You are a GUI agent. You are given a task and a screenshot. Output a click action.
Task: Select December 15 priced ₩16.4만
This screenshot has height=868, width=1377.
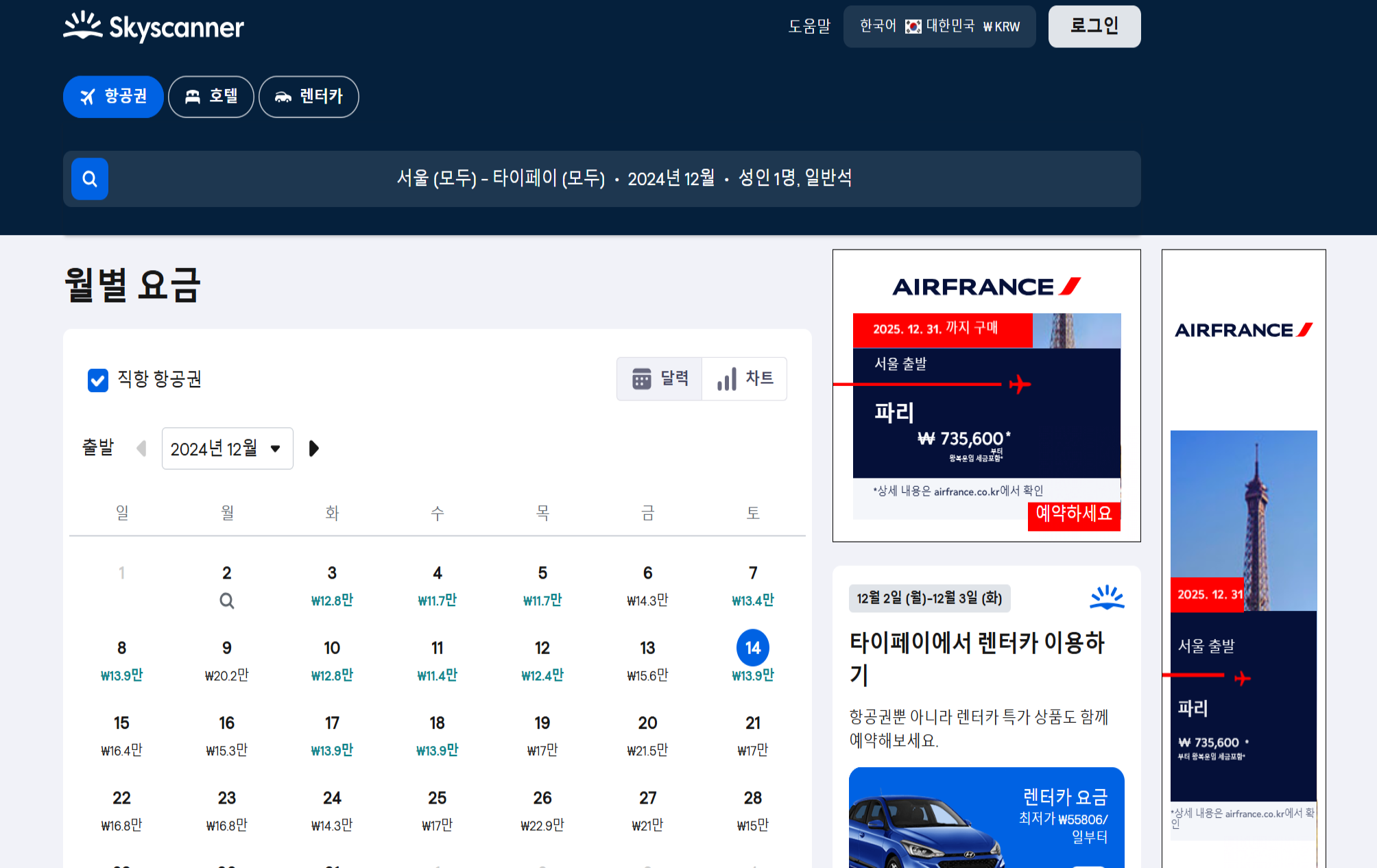pos(121,736)
